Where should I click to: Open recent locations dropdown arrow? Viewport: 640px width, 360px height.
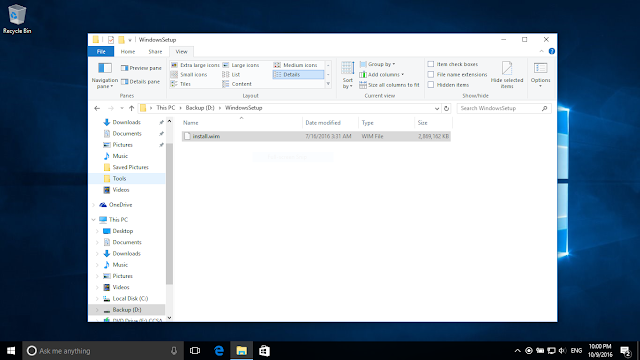122,108
